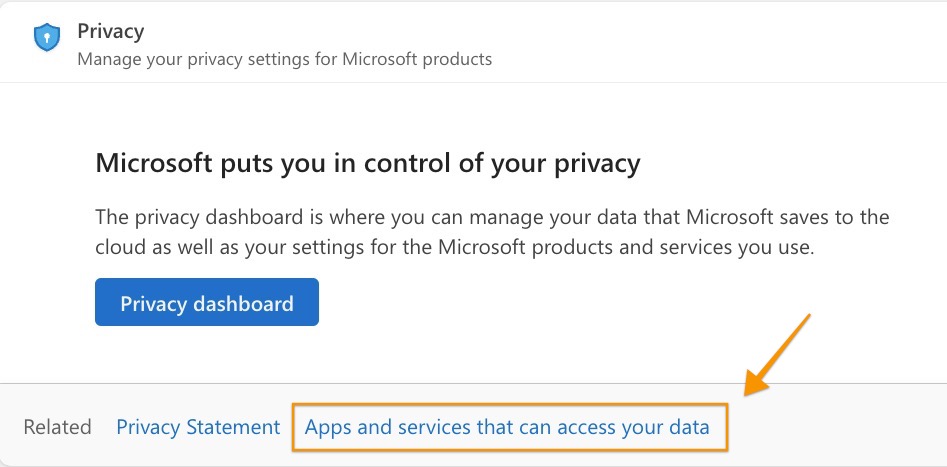Image resolution: width=947 pixels, height=467 pixels.
Task: Open the Privacy Statement link
Action: coord(198,427)
